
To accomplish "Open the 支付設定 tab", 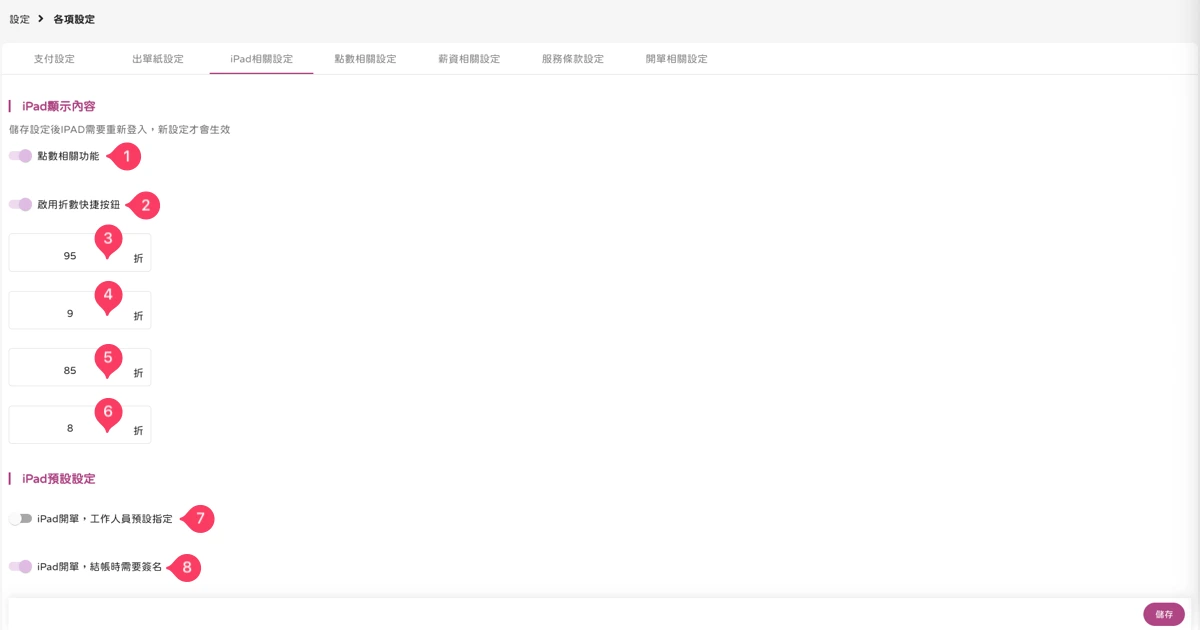I will point(54,59).
